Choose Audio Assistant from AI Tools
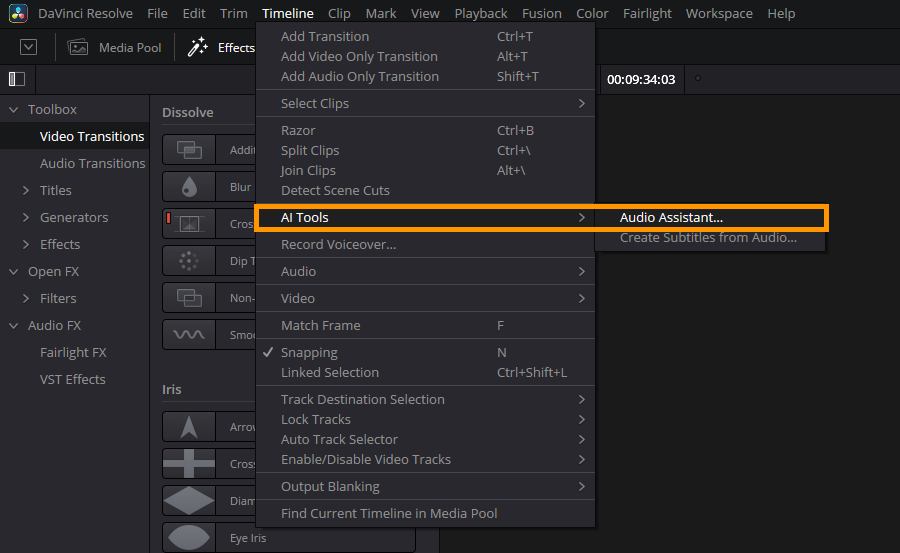 click(709, 218)
